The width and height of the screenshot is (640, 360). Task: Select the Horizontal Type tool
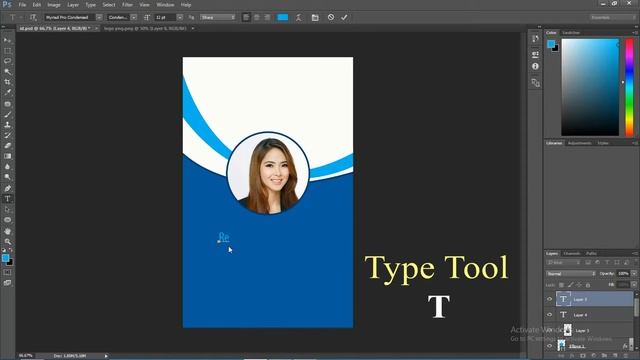coord(7,199)
